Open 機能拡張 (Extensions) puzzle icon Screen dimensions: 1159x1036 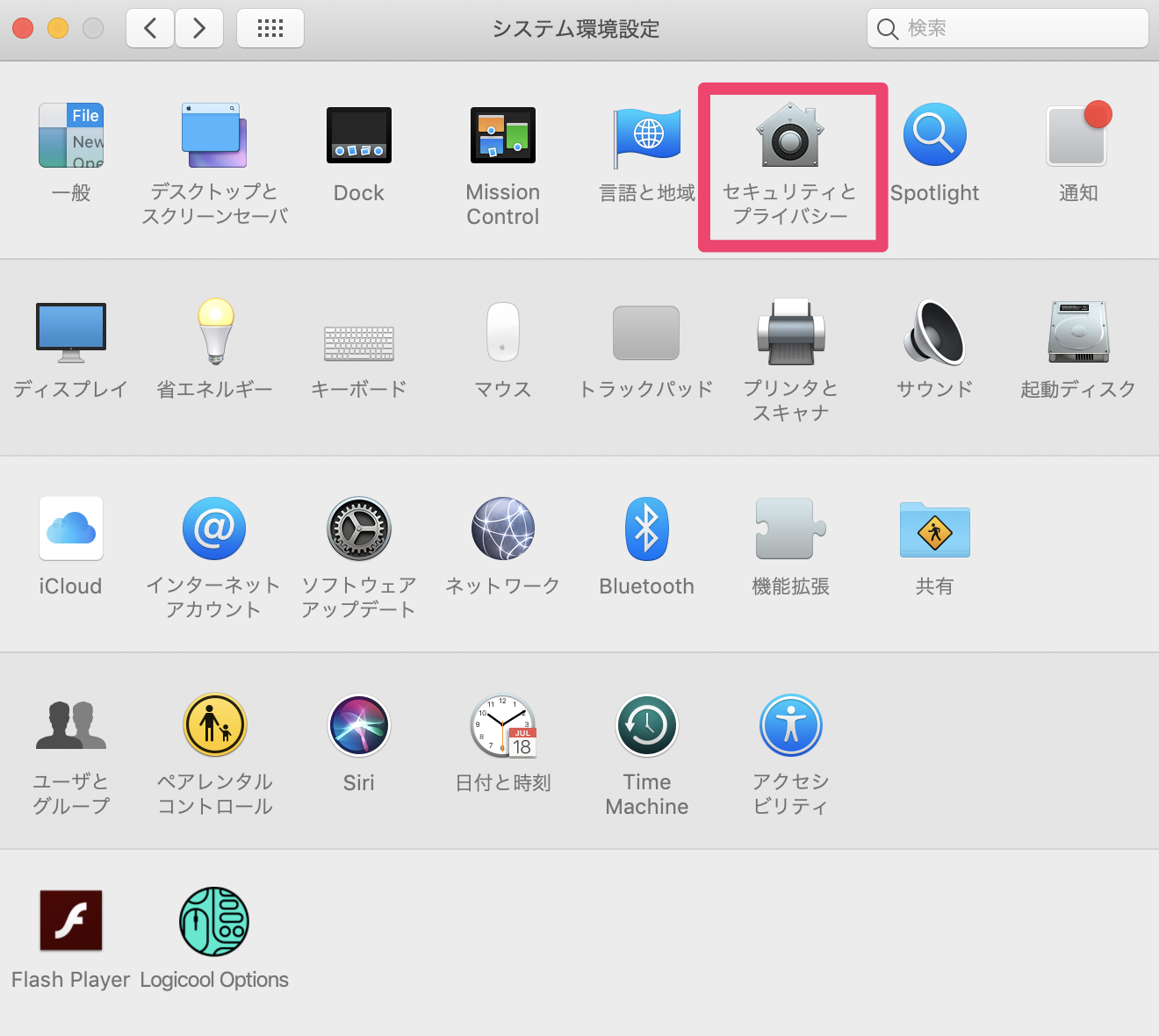791,529
